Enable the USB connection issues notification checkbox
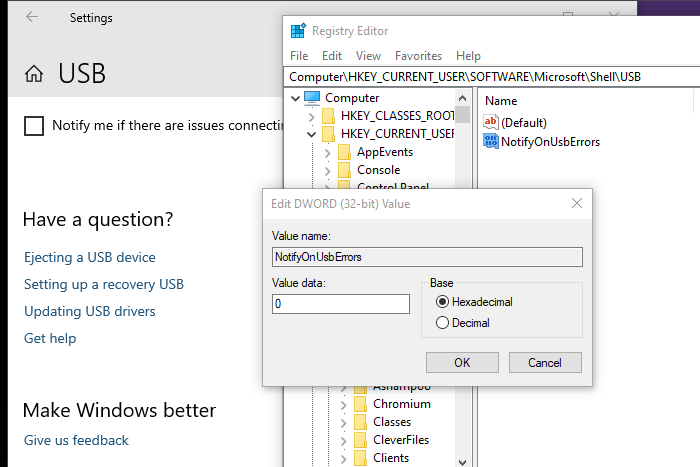700x467 pixels. (x=34, y=126)
